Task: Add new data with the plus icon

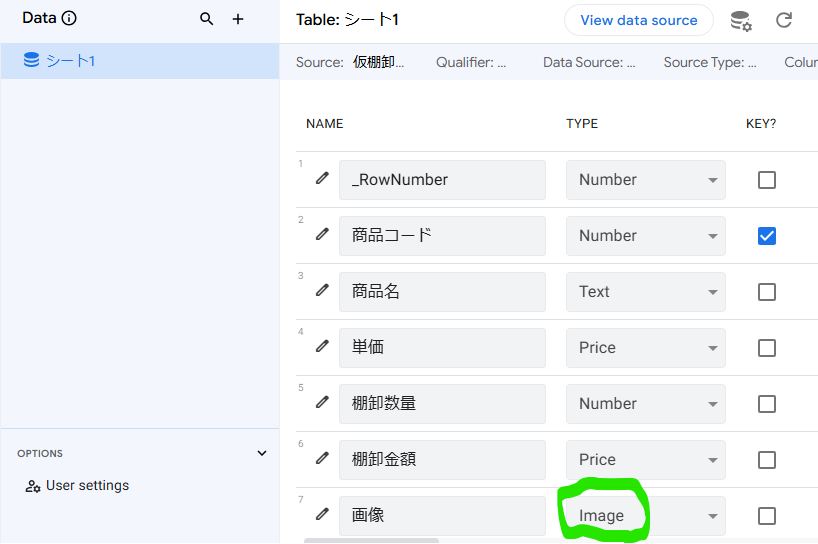Action: pyautogui.click(x=238, y=19)
